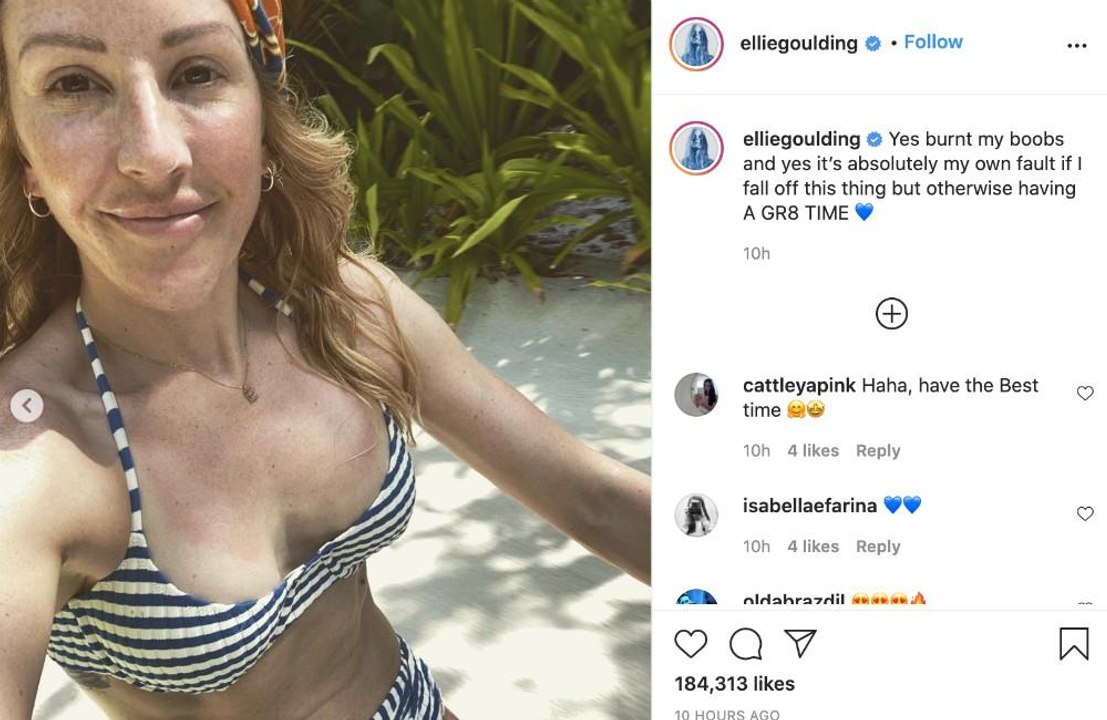This screenshot has height=720, width=1107.
Task: Open cattleyapink's profile avatar
Action: tap(696, 395)
